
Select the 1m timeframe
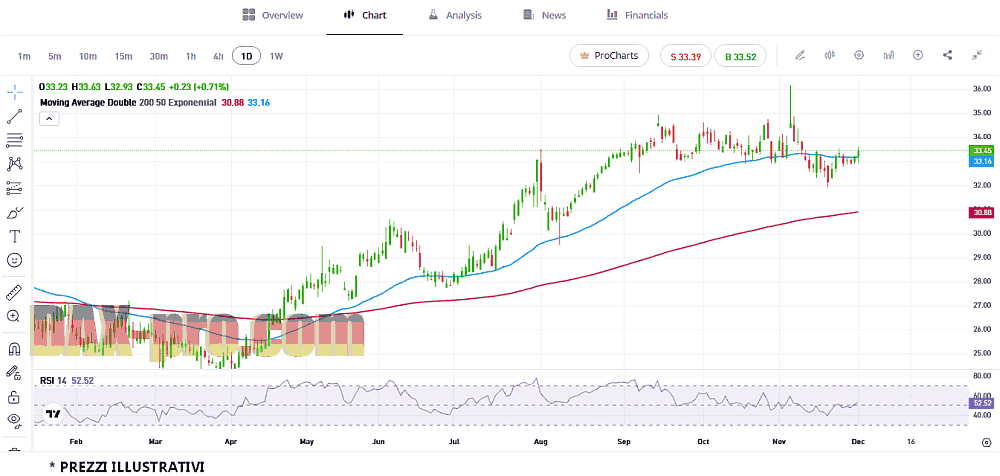(x=24, y=56)
